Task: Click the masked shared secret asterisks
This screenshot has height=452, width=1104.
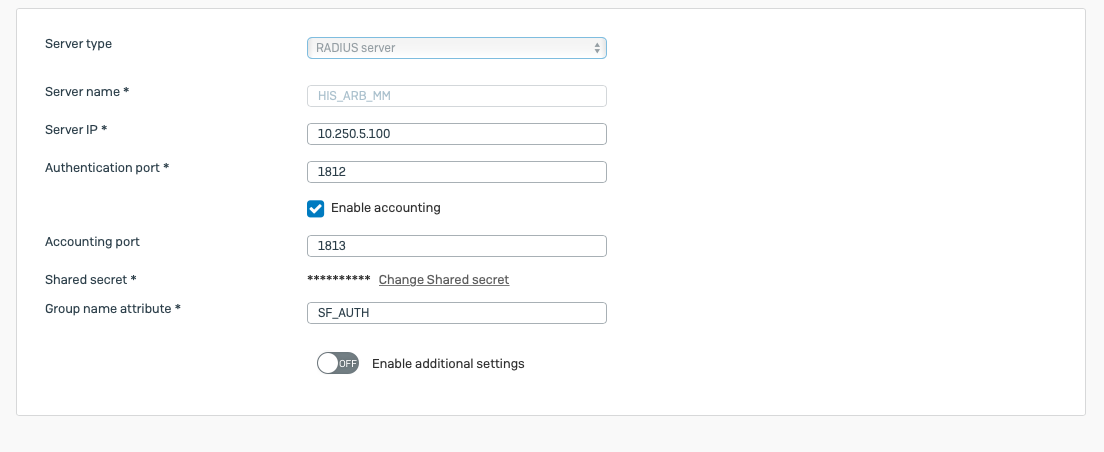Action: 338,280
